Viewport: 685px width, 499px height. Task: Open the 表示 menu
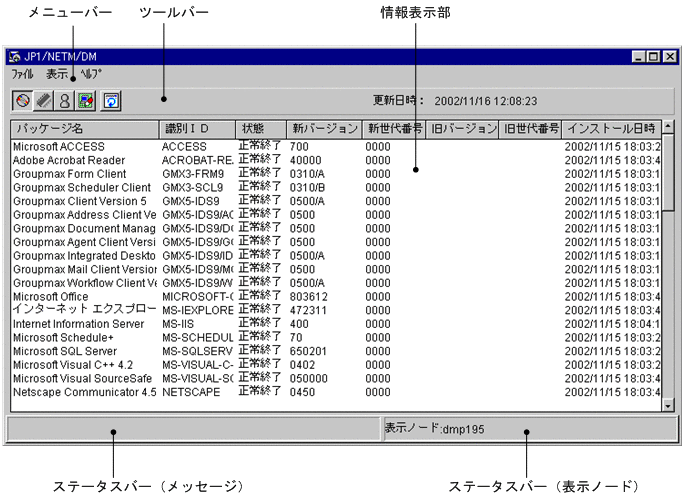pos(57,74)
